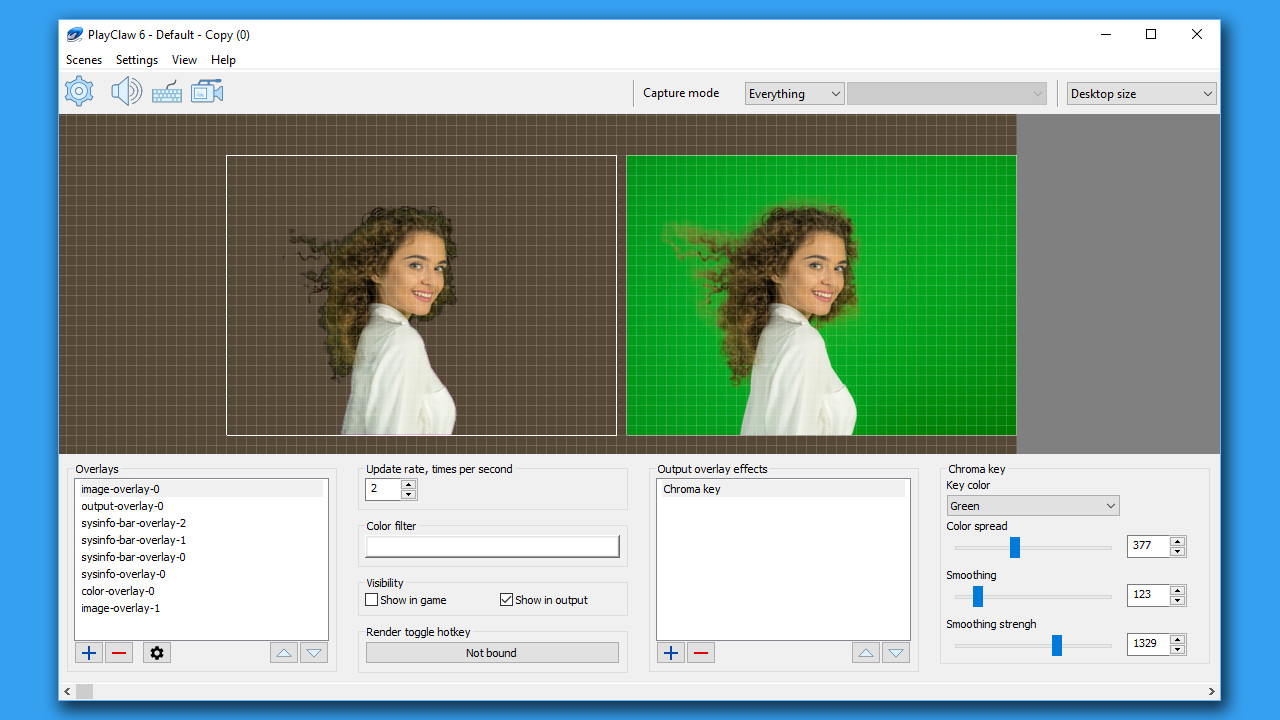The height and width of the screenshot is (720, 1280).
Task: Change the chroma Key color from Green
Action: tap(1032, 505)
